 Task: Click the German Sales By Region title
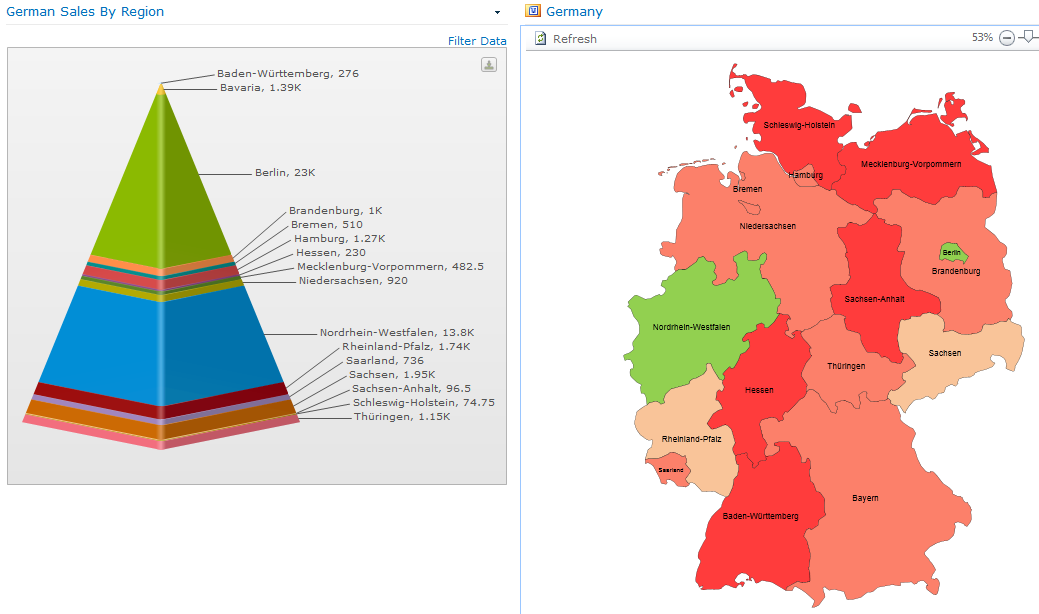click(x=87, y=11)
